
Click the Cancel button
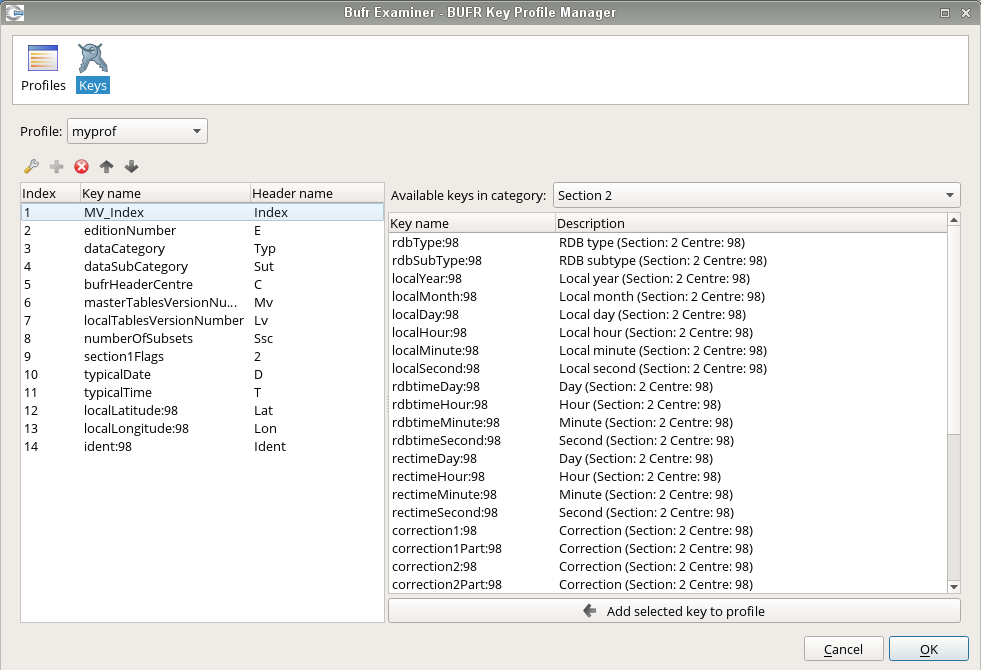pos(843,649)
